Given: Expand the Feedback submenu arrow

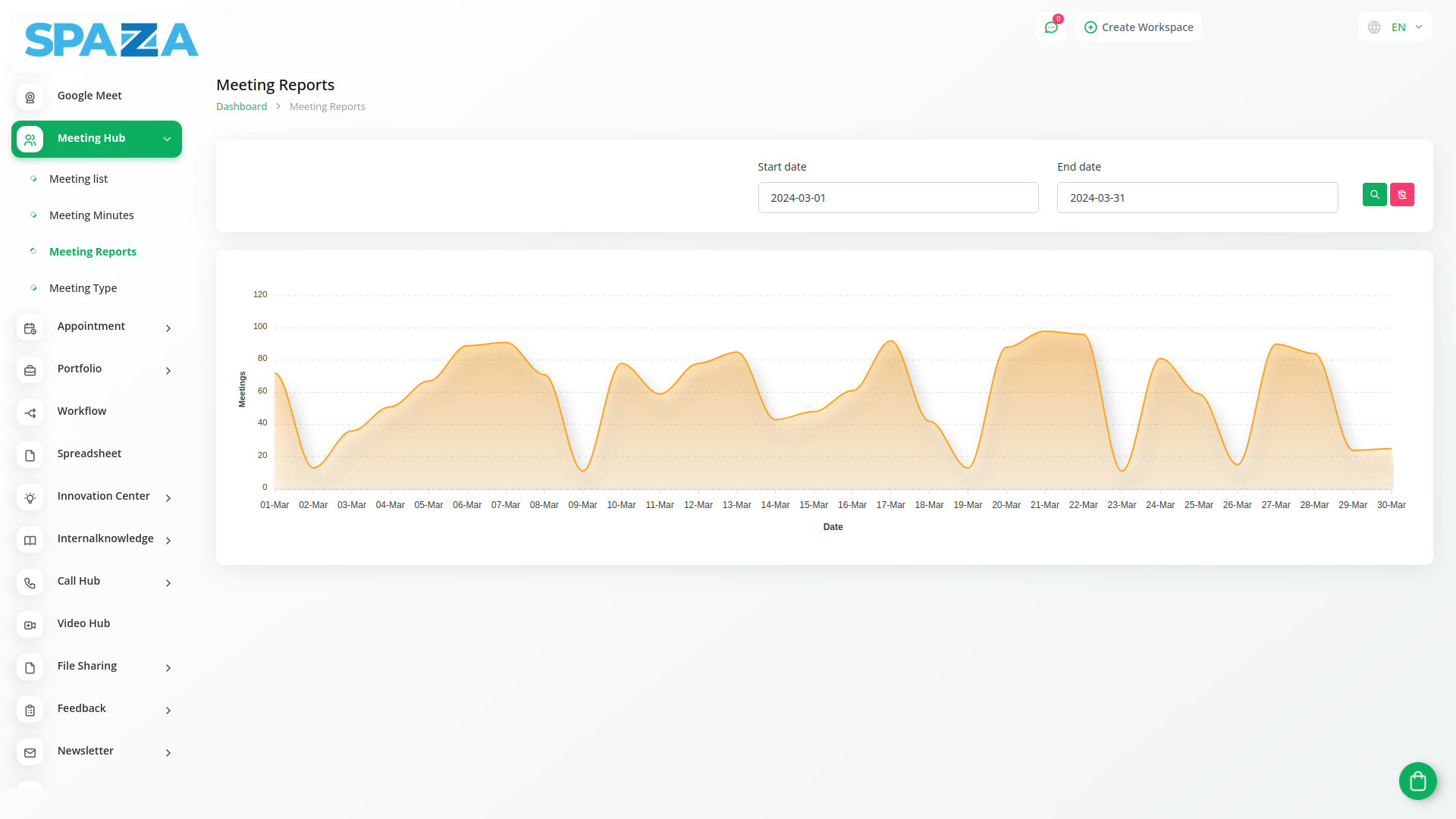Looking at the screenshot, I should 168,710.
